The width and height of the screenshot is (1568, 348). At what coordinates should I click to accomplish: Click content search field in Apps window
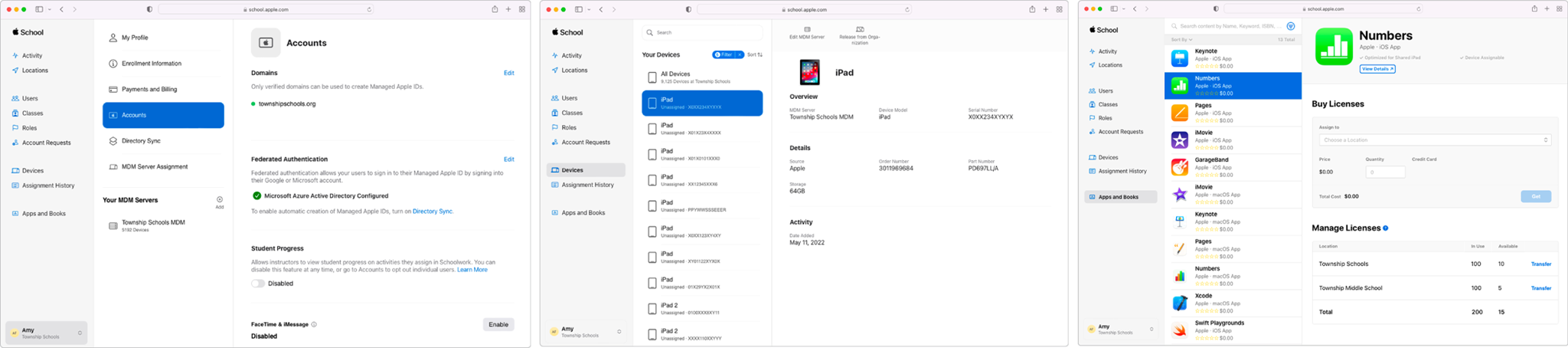point(1227,26)
